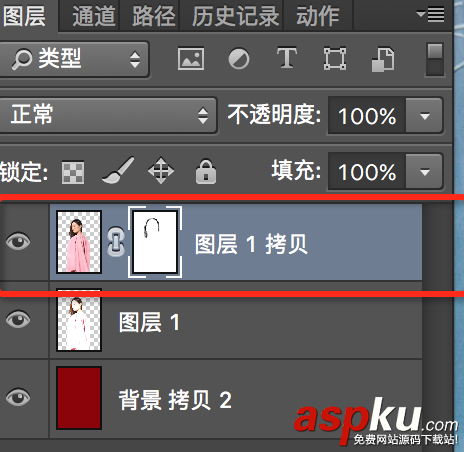Filter layers by text layer icon

pos(287,58)
